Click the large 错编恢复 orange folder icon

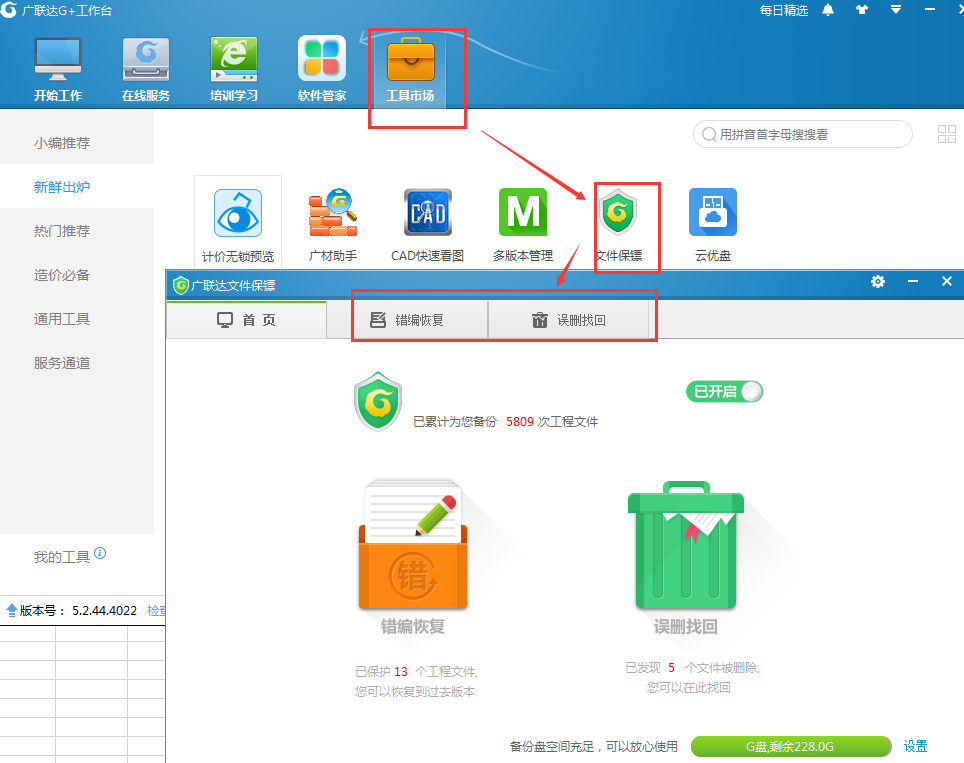pyautogui.click(x=413, y=545)
